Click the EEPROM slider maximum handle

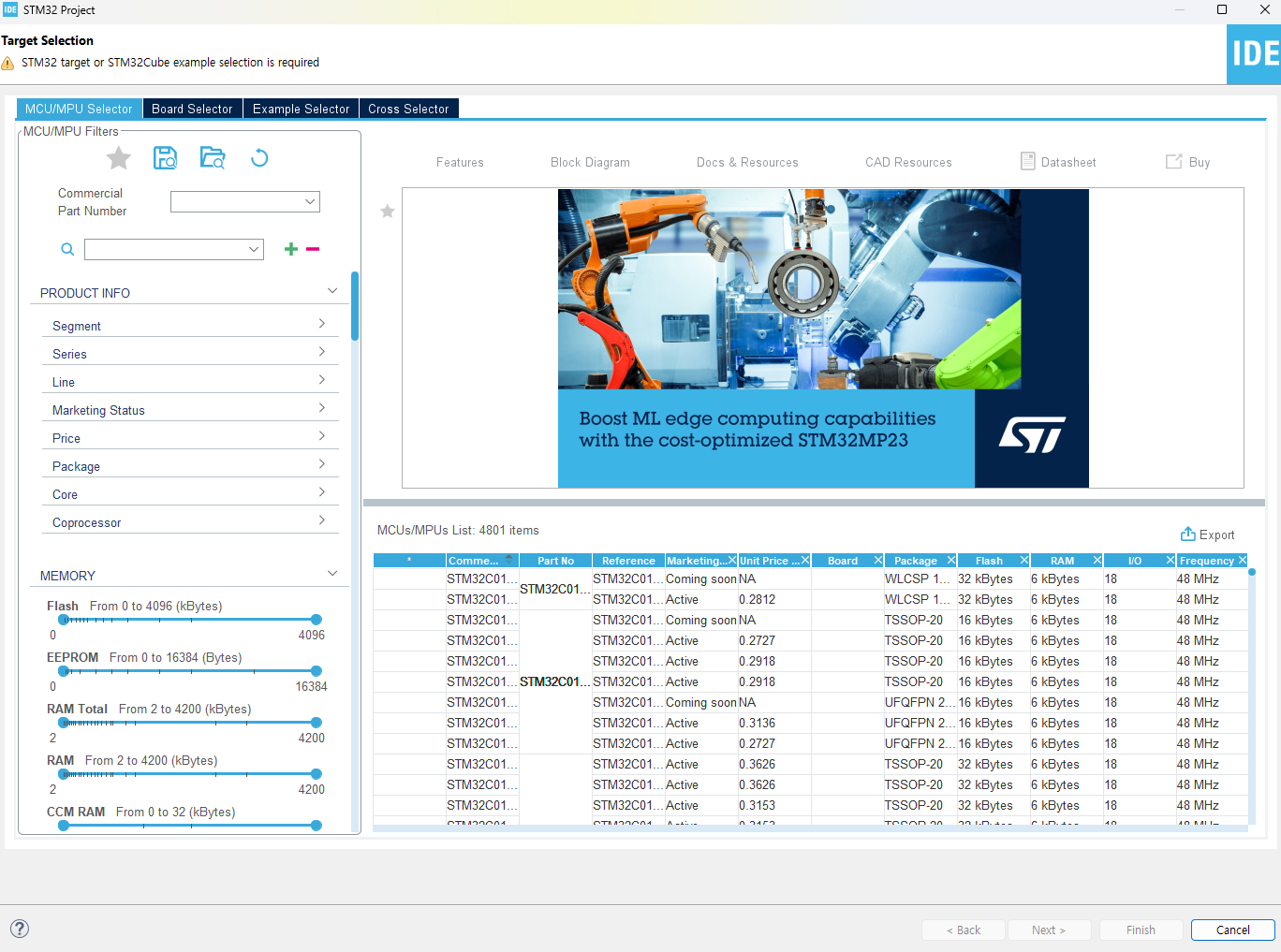click(317, 671)
